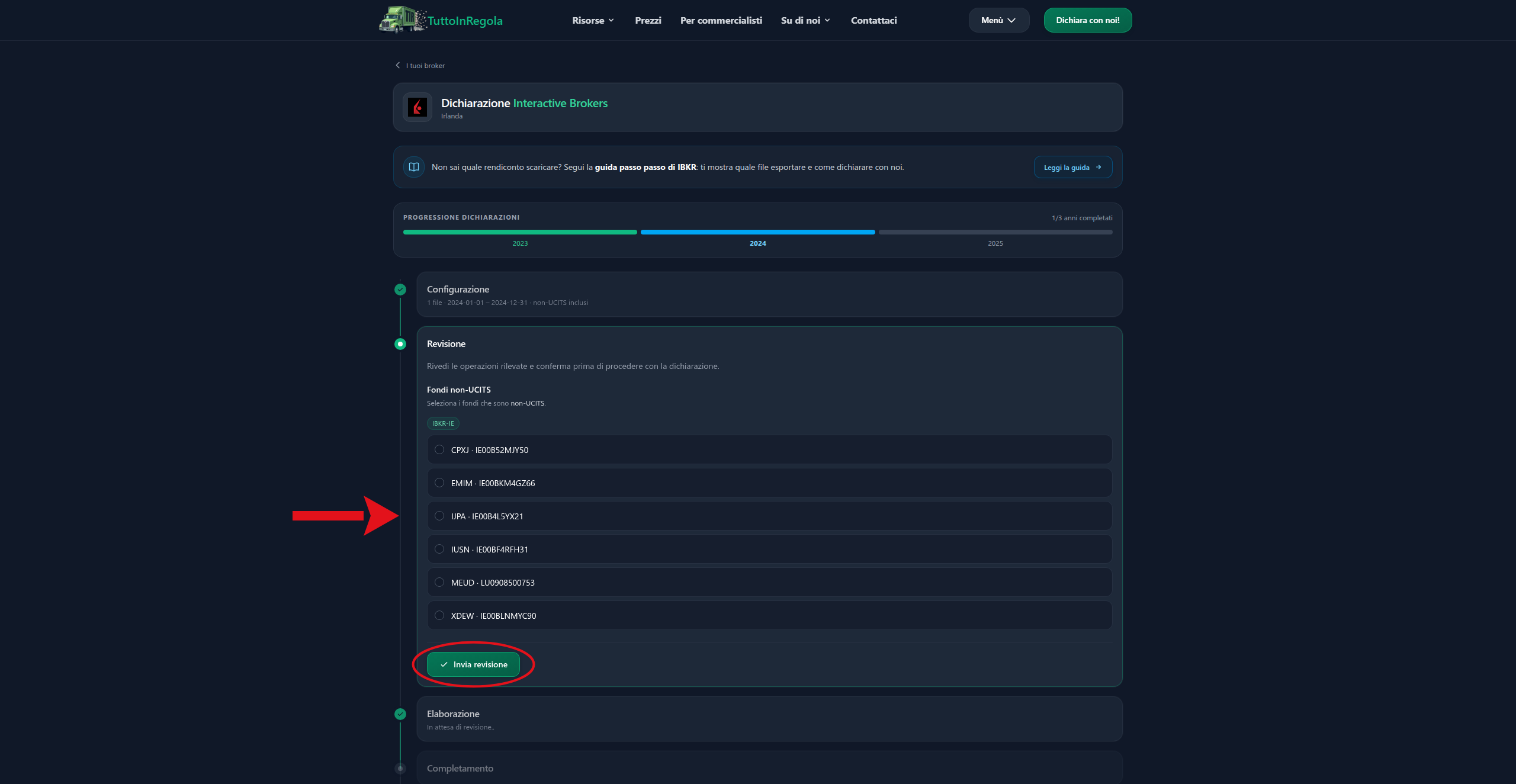The height and width of the screenshot is (784, 1516).
Task: Click the 1/3 anni completati text
Action: 1082,218
